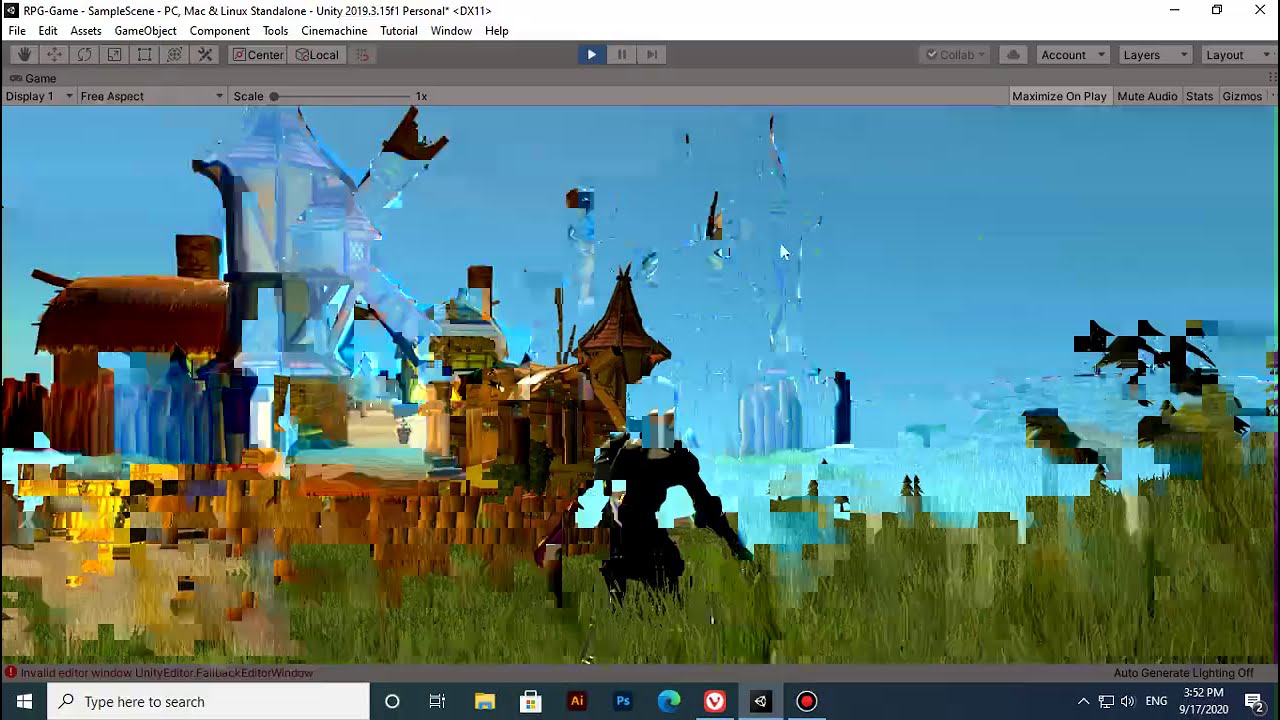Toggle Mute Audio

(x=1147, y=96)
